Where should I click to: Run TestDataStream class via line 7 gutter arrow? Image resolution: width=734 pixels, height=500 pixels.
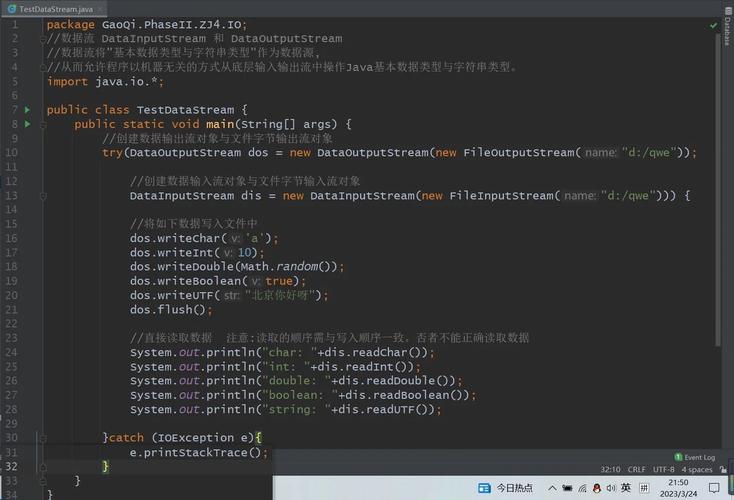[x=27, y=110]
